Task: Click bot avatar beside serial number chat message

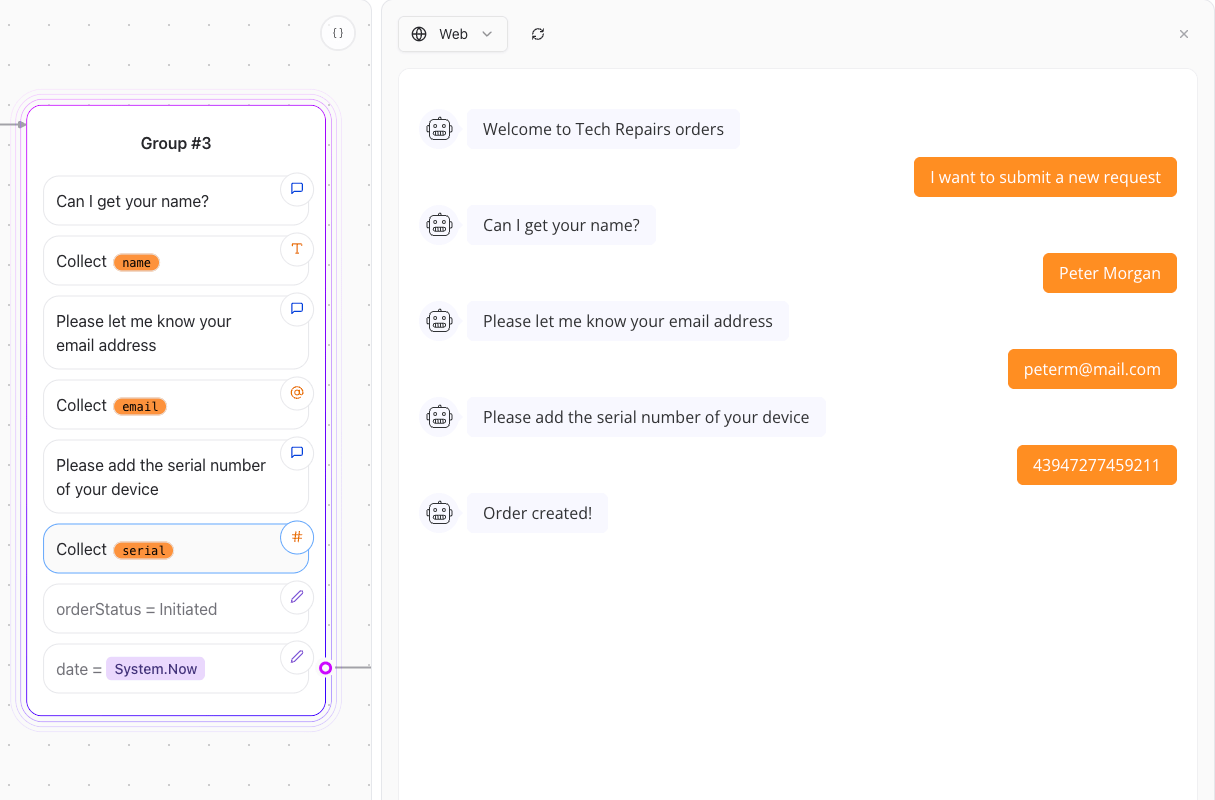Action: 440,417
